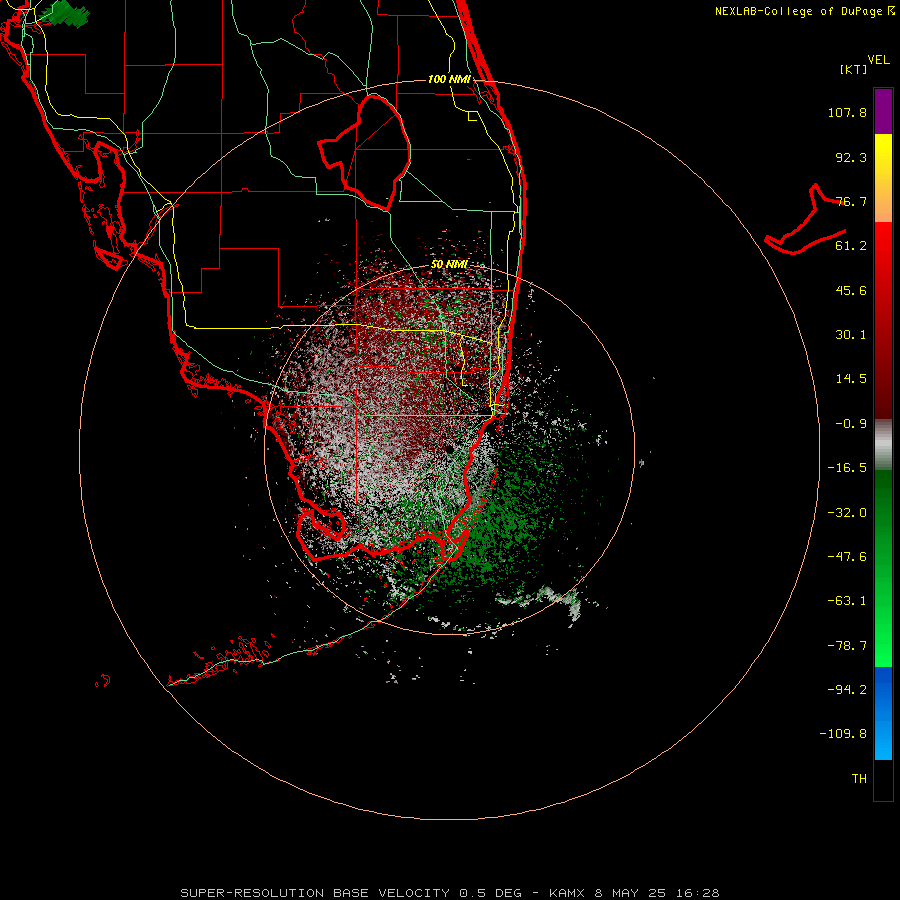The image size is (900, 900).
Task: Click the gray zero-velocity segment of color bar
Action: (883, 445)
